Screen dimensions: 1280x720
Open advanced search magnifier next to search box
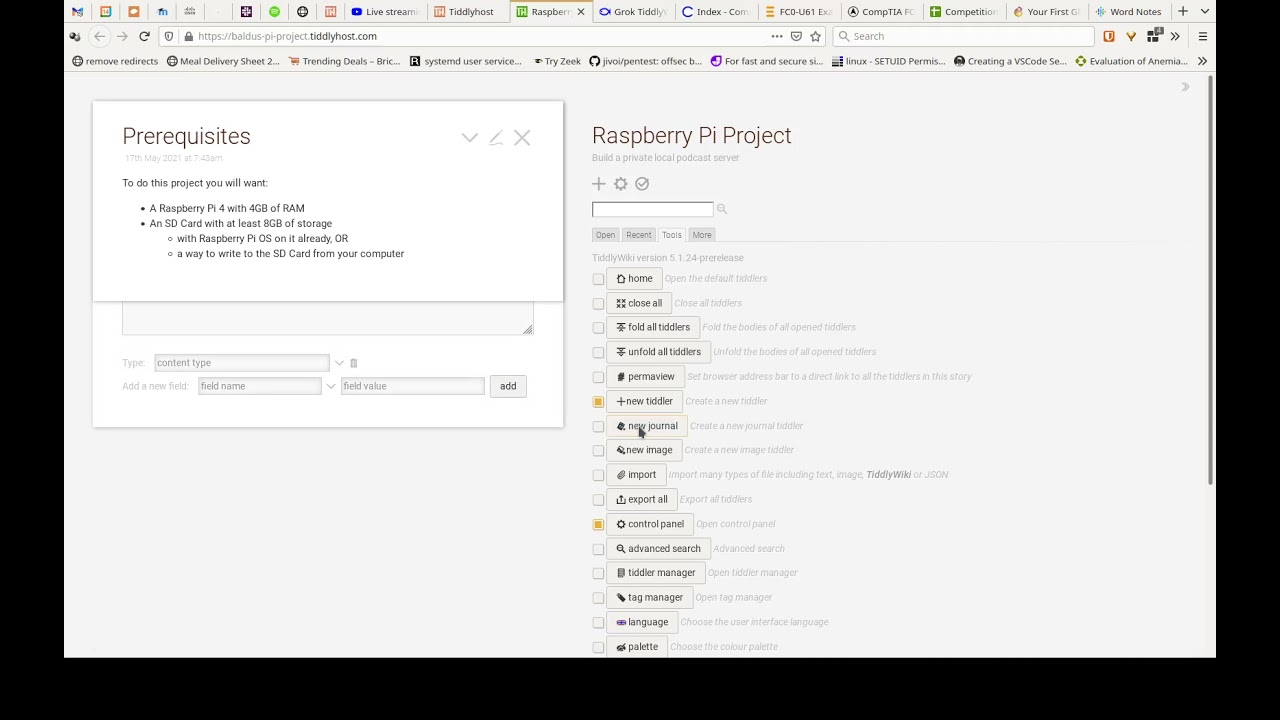click(721, 209)
